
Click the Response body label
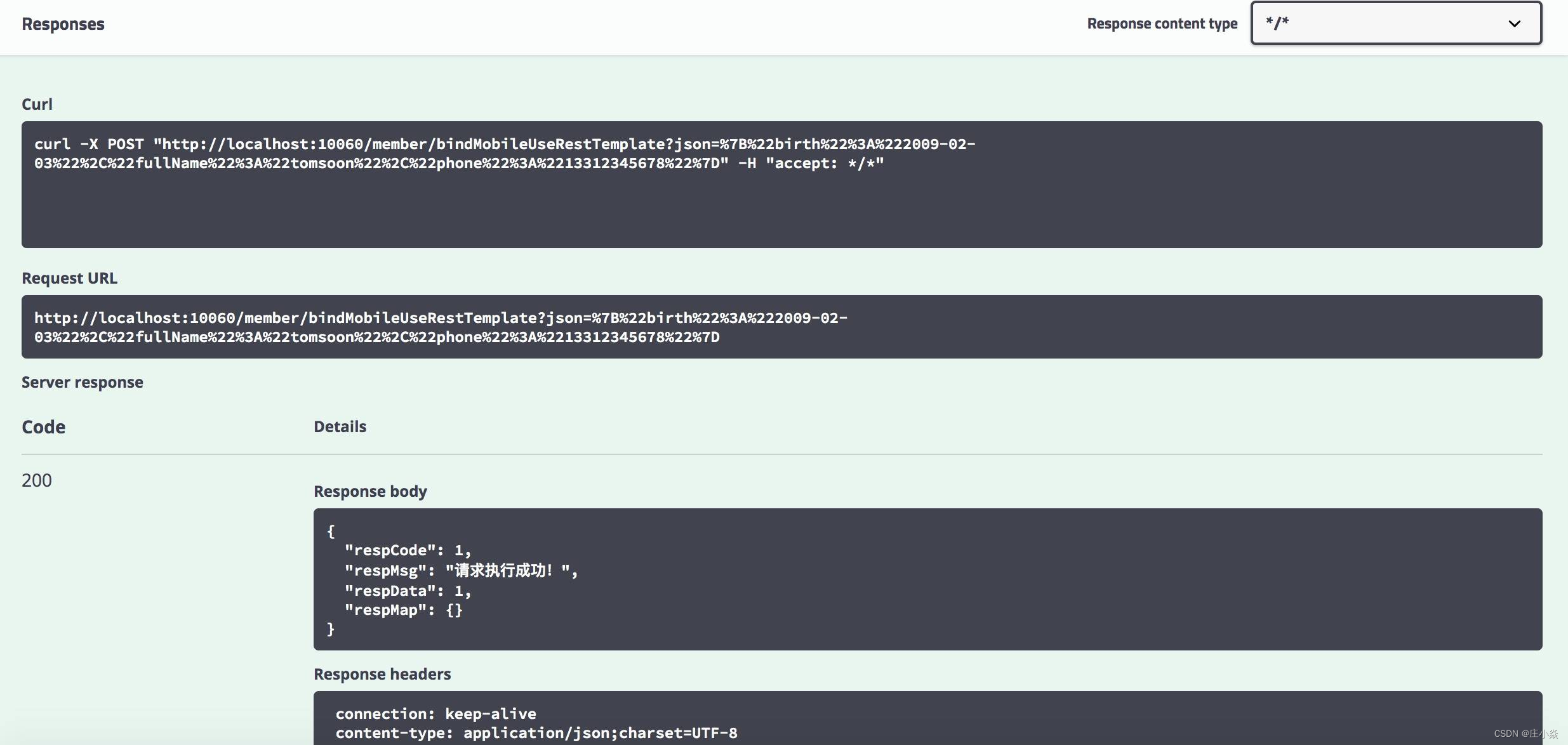coord(370,491)
